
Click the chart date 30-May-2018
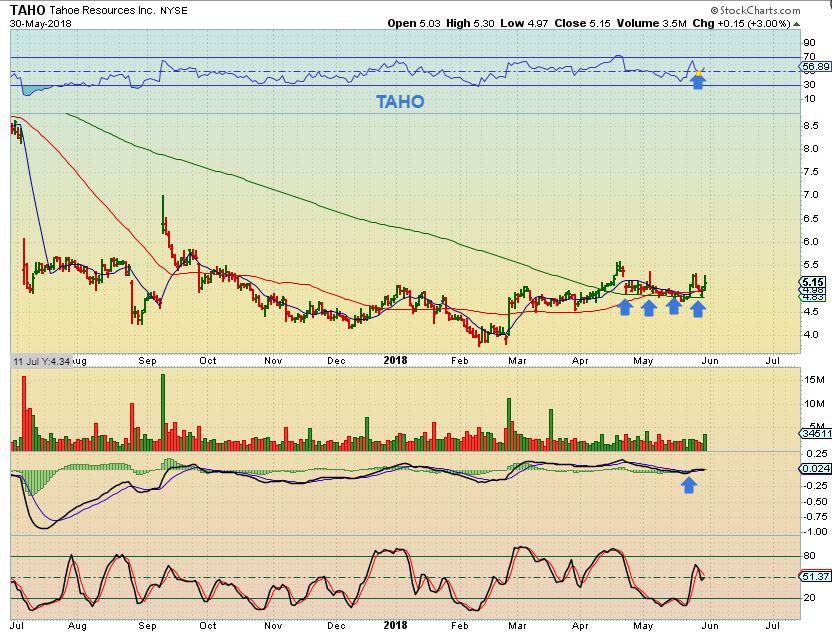(x=40, y=24)
